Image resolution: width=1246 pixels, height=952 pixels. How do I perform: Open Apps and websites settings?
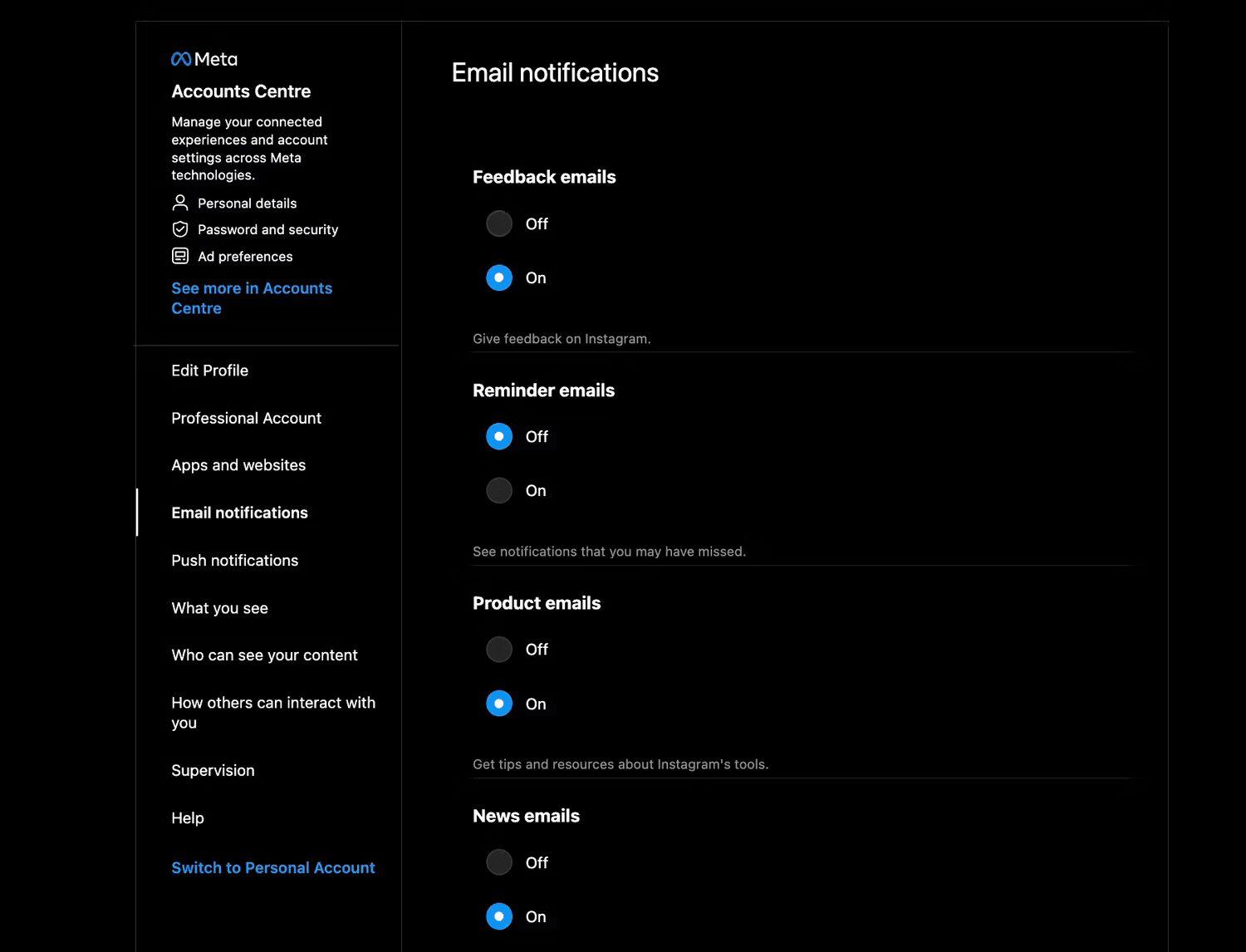click(x=238, y=465)
